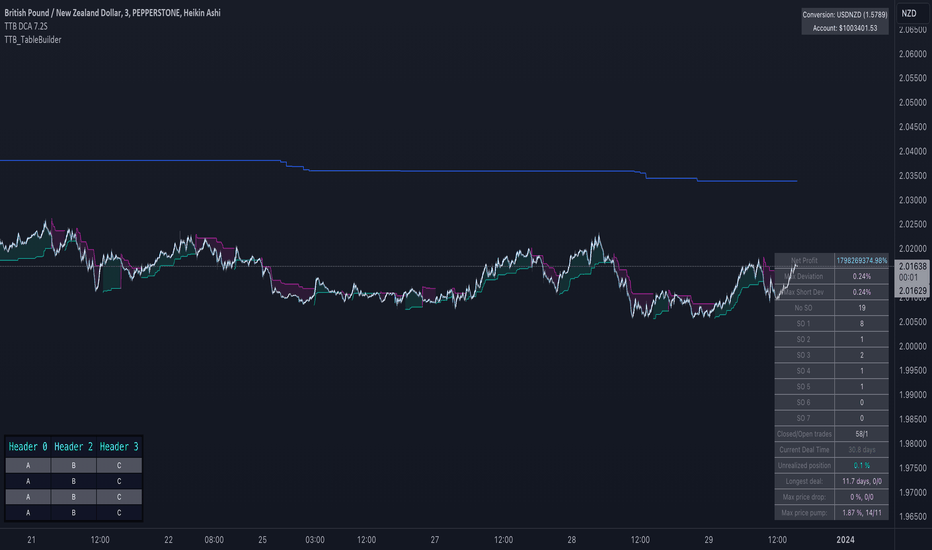Click the 2024 year label on time axis

[845, 540]
